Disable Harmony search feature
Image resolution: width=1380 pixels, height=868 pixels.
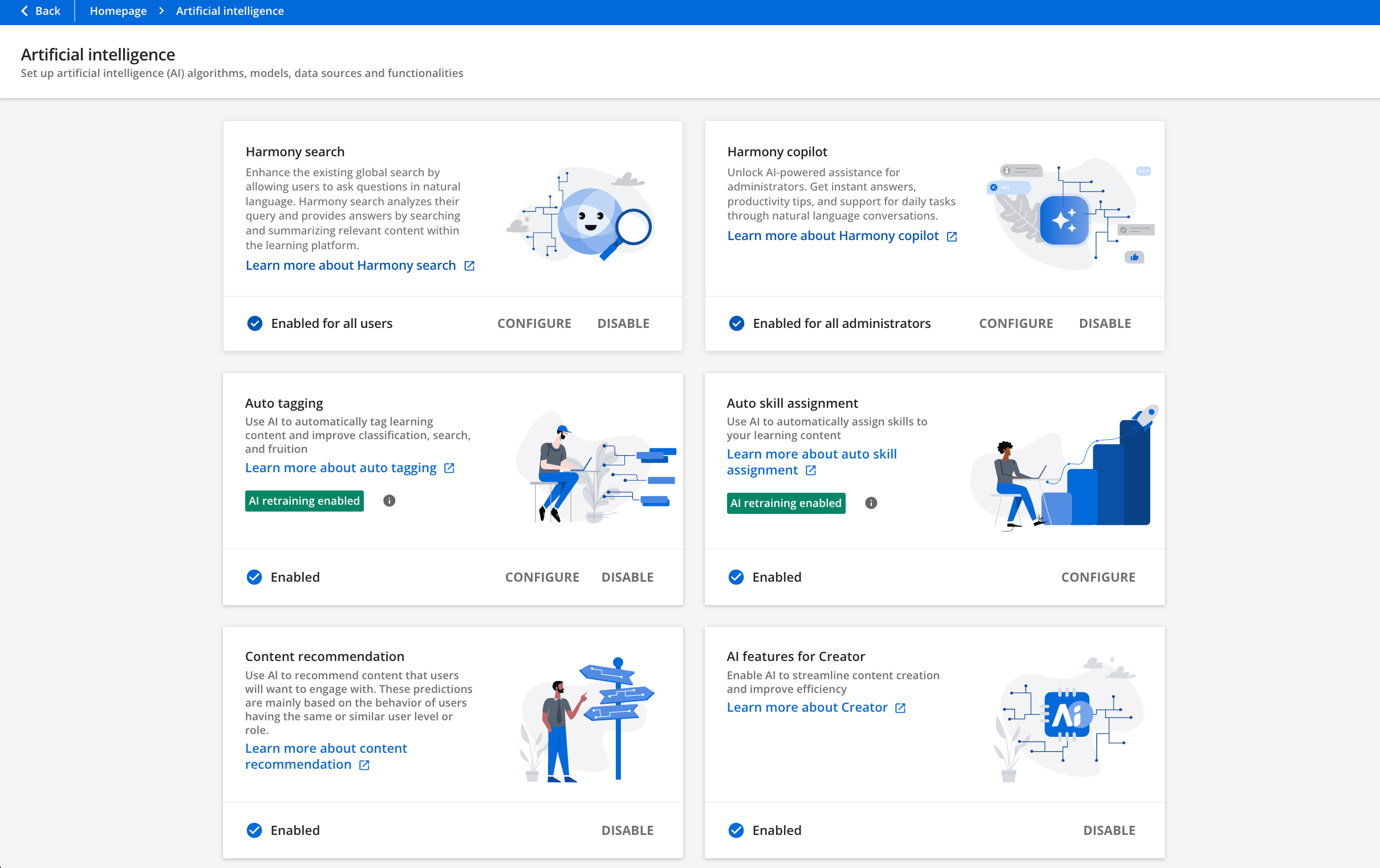pos(623,323)
